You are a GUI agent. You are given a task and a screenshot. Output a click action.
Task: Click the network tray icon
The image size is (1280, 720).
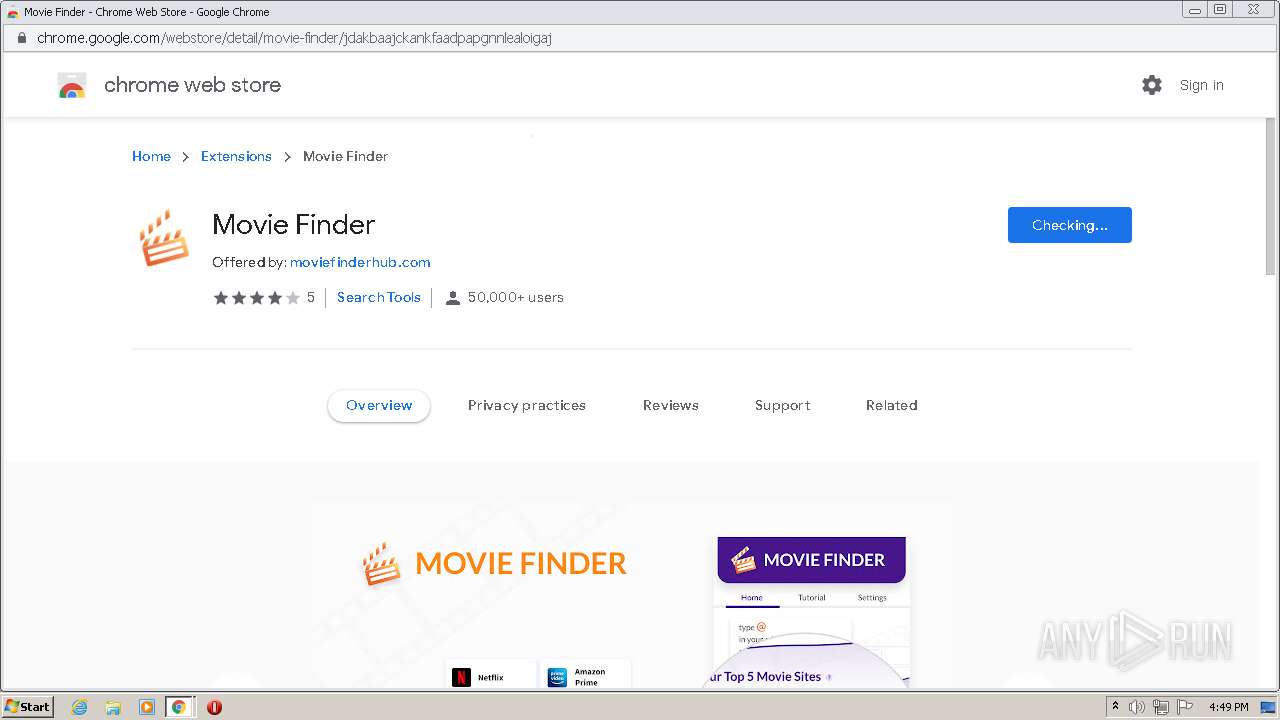[x=1160, y=707]
